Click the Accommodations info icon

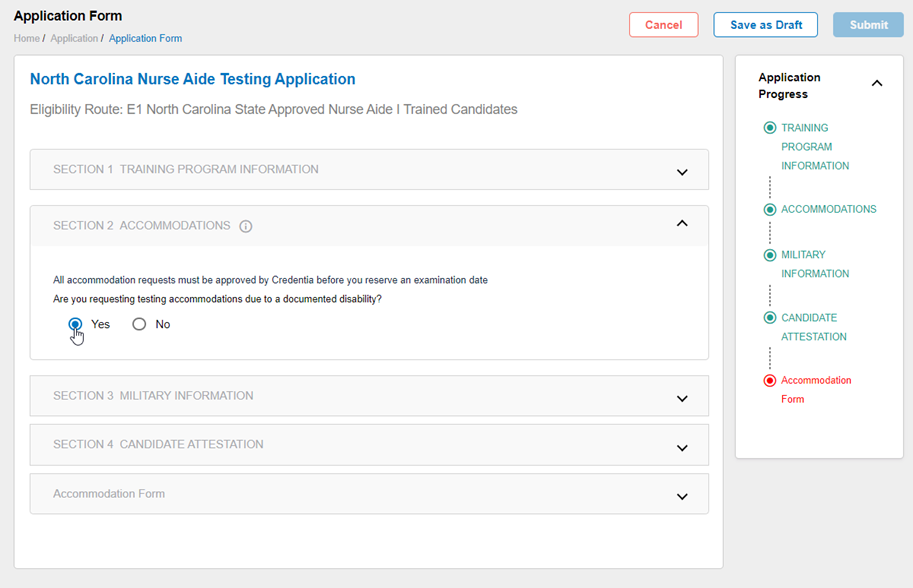[246, 226]
